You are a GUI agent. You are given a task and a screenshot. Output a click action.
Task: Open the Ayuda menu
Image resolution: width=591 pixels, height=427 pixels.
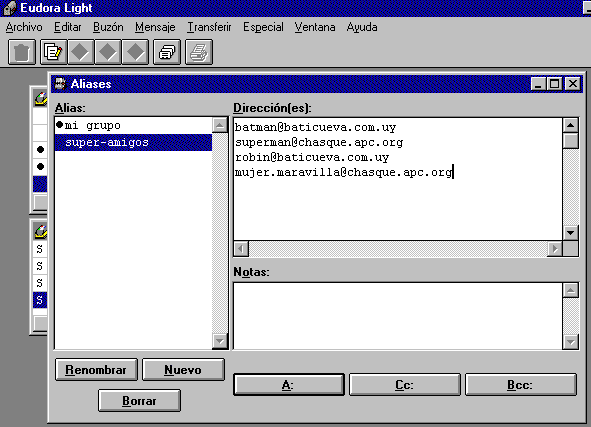point(362,27)
